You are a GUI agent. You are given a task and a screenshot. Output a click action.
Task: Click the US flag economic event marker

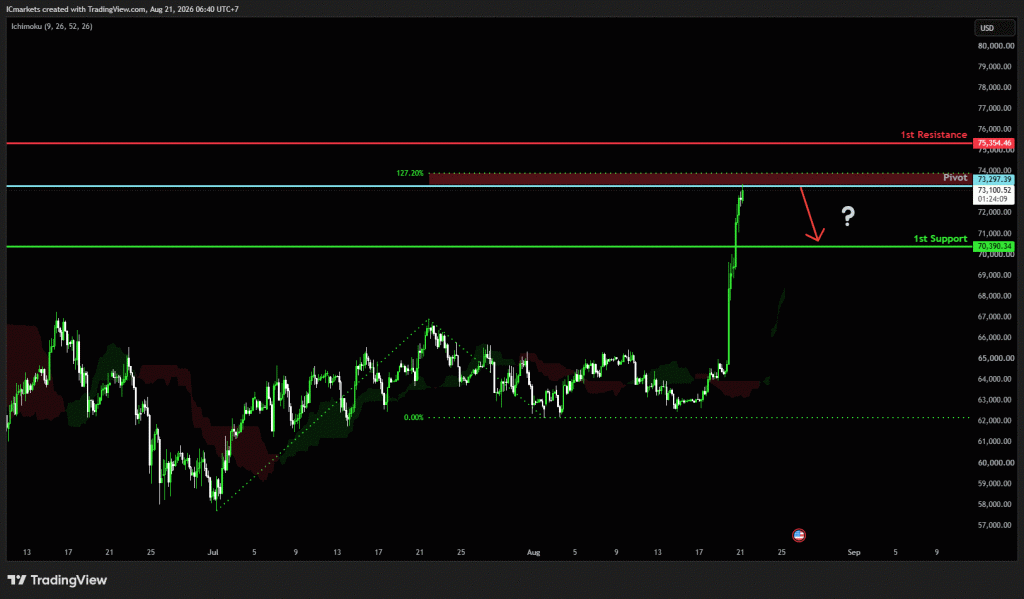pos(799,536)
